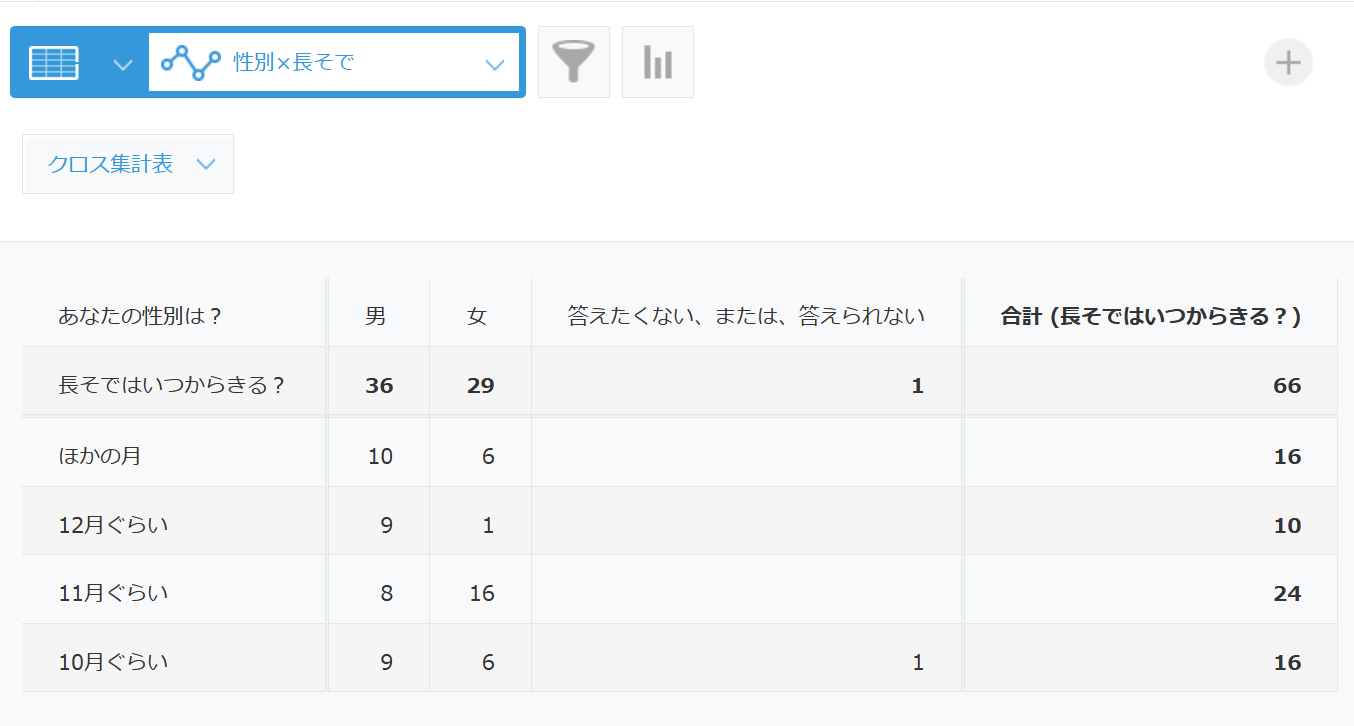Click the 16 value in 11月ぐらい row

click(482, 593)
